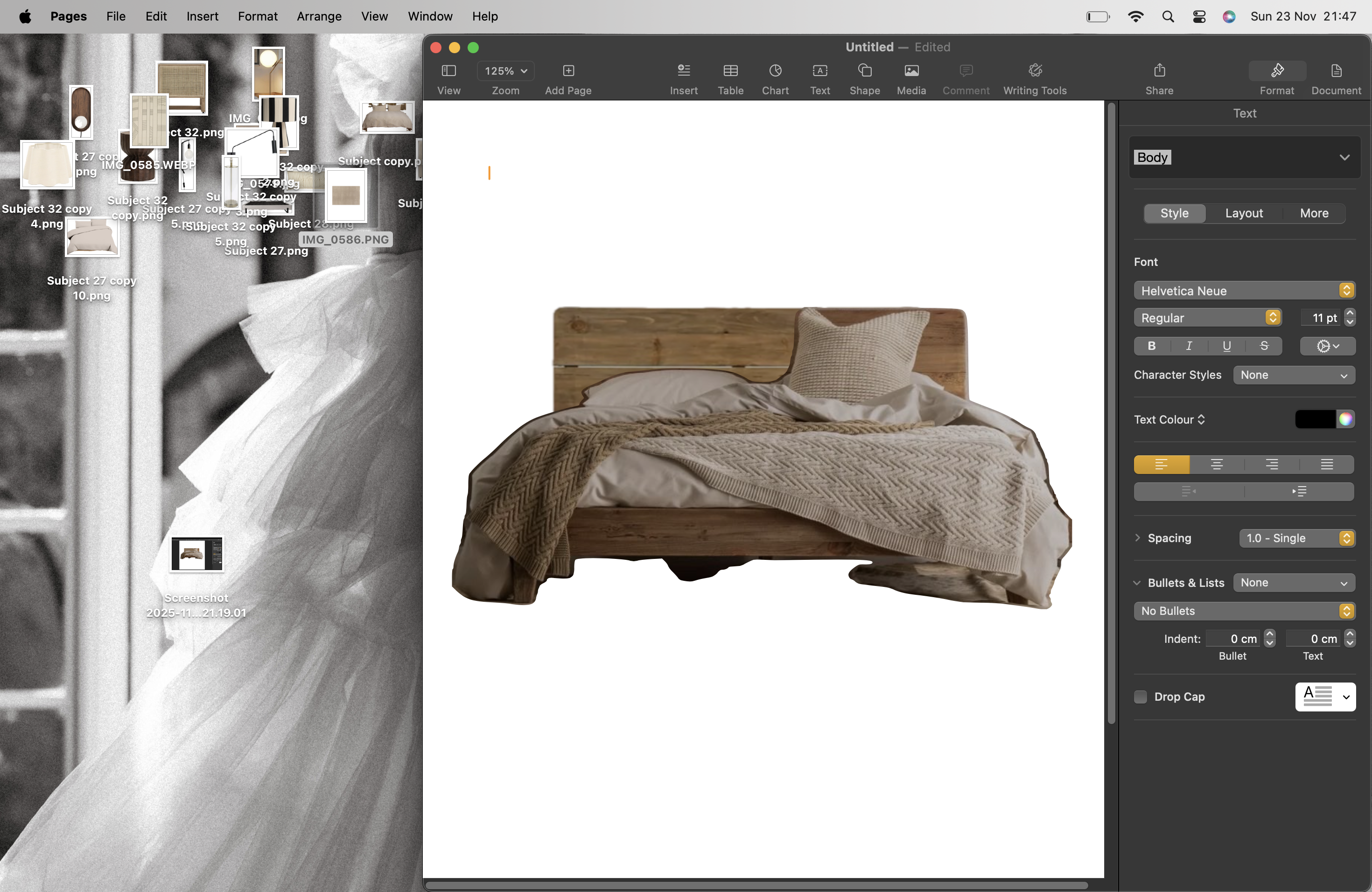Select center text alignment
Viewport: 1372px width, 892px height.
pos(1216,465)
